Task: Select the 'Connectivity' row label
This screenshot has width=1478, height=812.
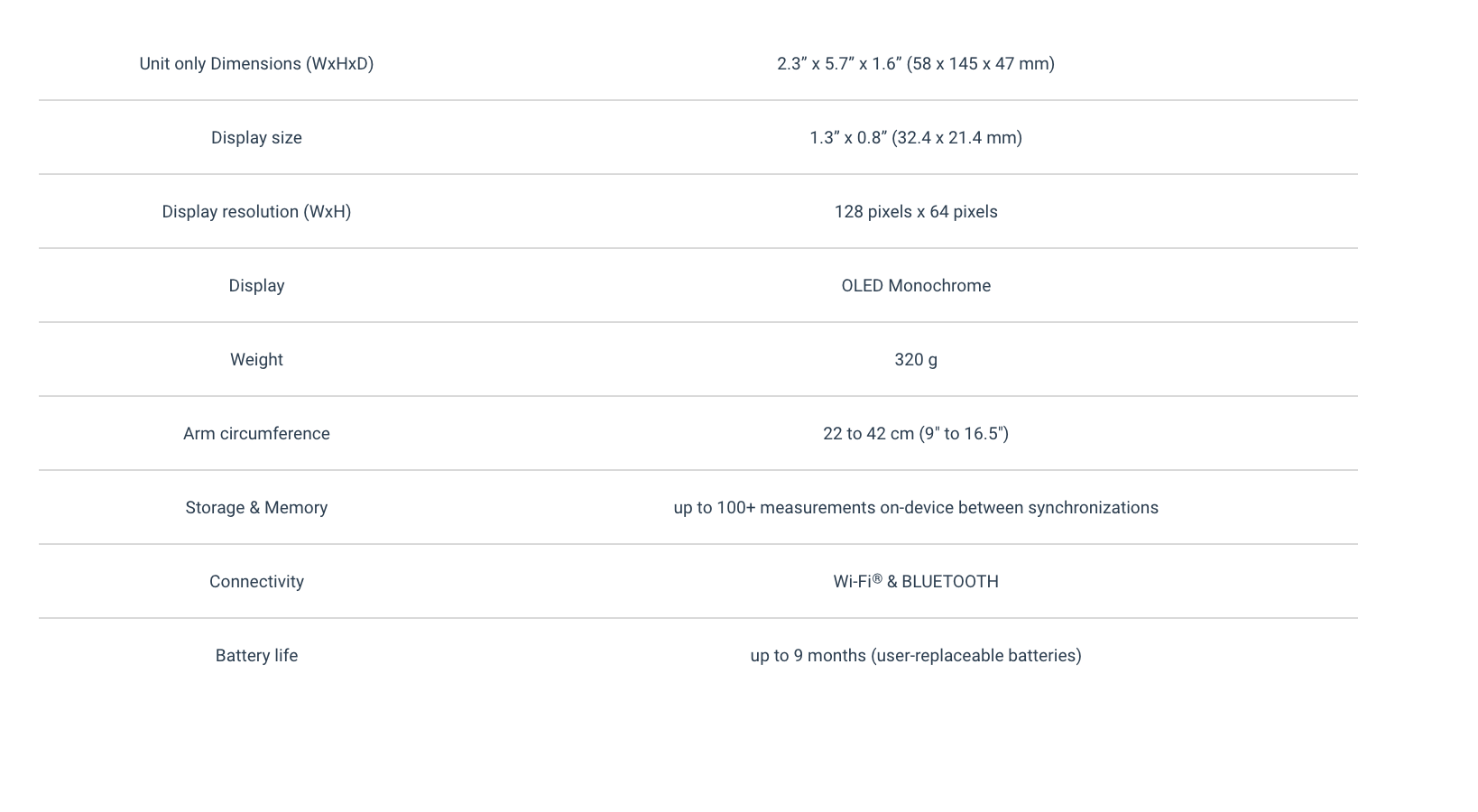Action: pos(256,582)
